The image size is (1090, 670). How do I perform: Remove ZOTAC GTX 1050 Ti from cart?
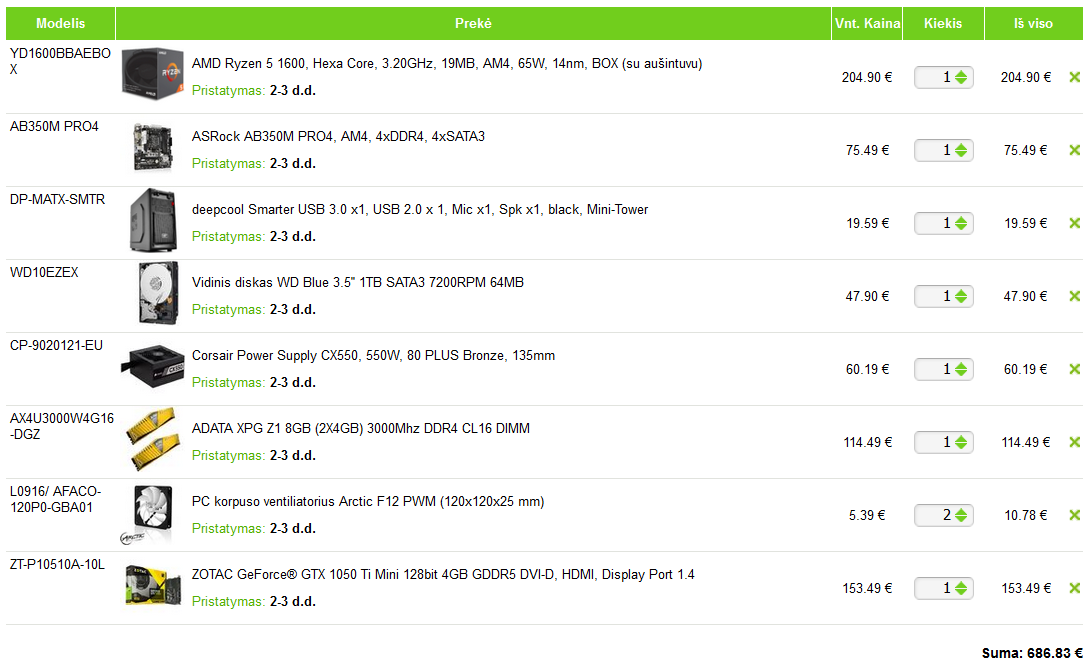point(1074,588)
